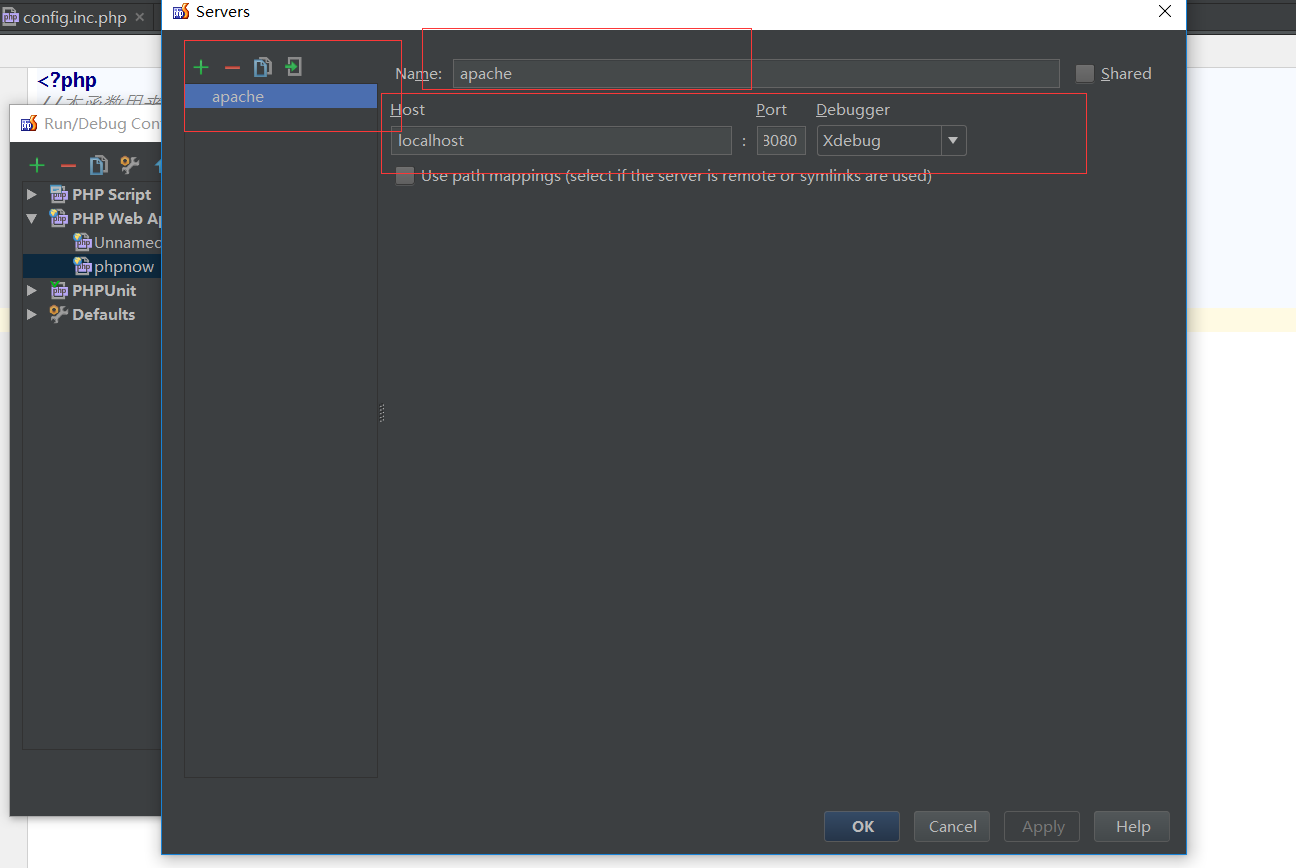1296x868 pixels.
Task: Click the Servers dialog title icon
Action: (x=181, y=12)
